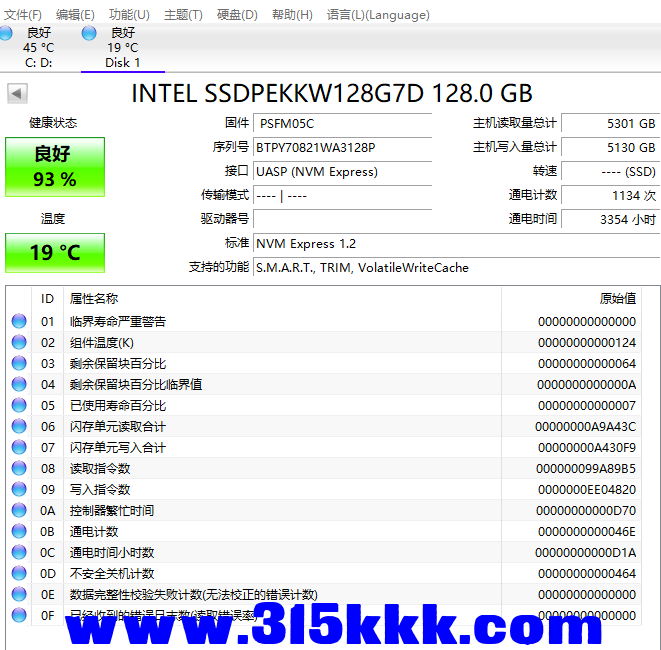Image resolution: width=661 pixels, height=650 pixels.
Task: Click power on hours value 3354 小时
Action: tap(610, 220)
